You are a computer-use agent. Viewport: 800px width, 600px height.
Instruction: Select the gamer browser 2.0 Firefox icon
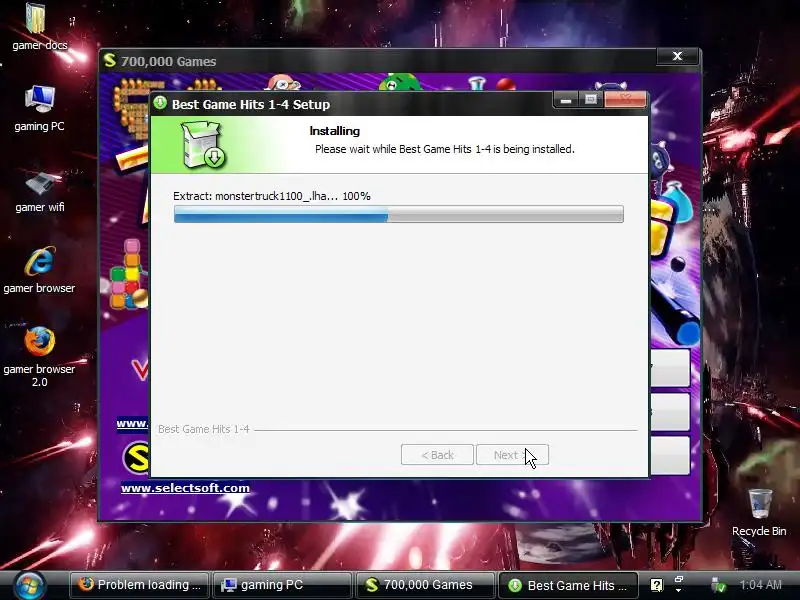click(x=39, y=356)
